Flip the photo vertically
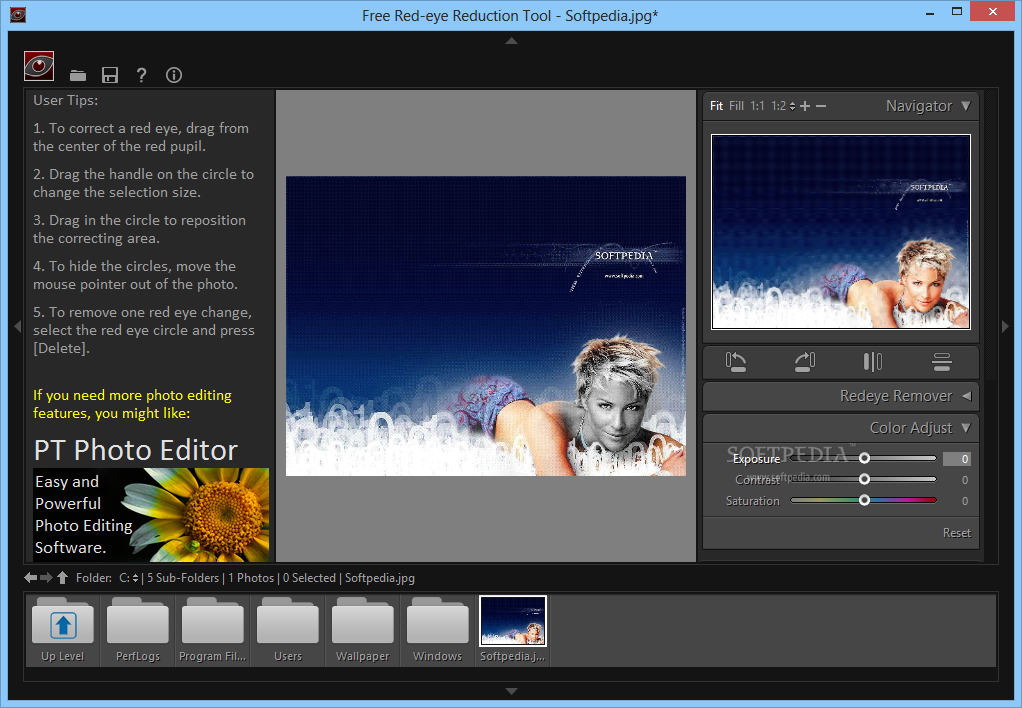This screenshot has height=708, width=1022. click(942, 362)
